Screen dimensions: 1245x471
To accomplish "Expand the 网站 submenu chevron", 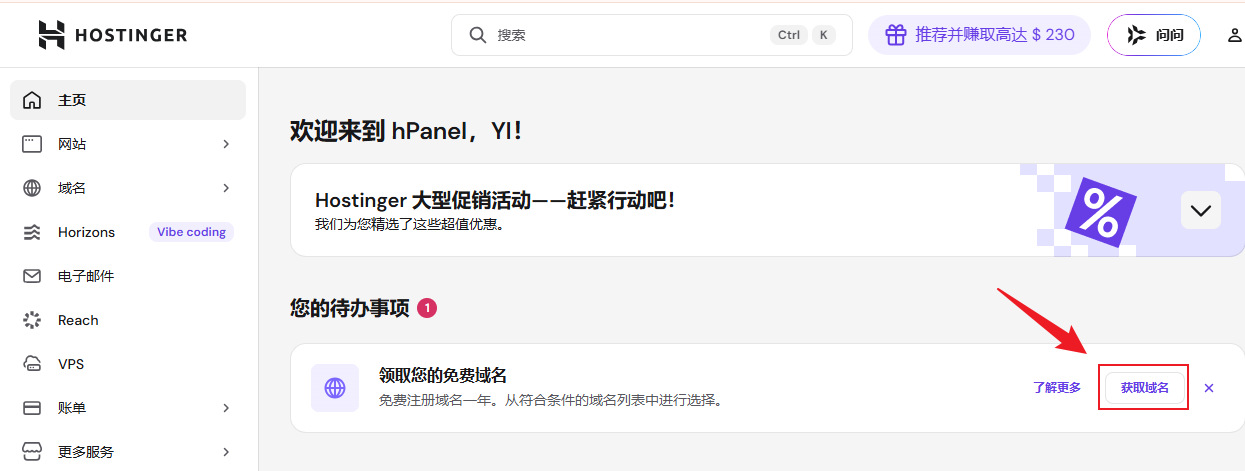I will [x=226, y=144].
